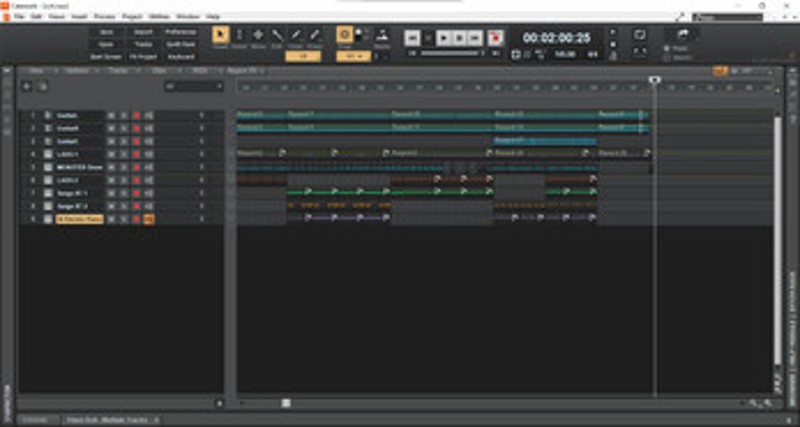
Task: Open the track control selector dropdown
Action: click(194, 86)
